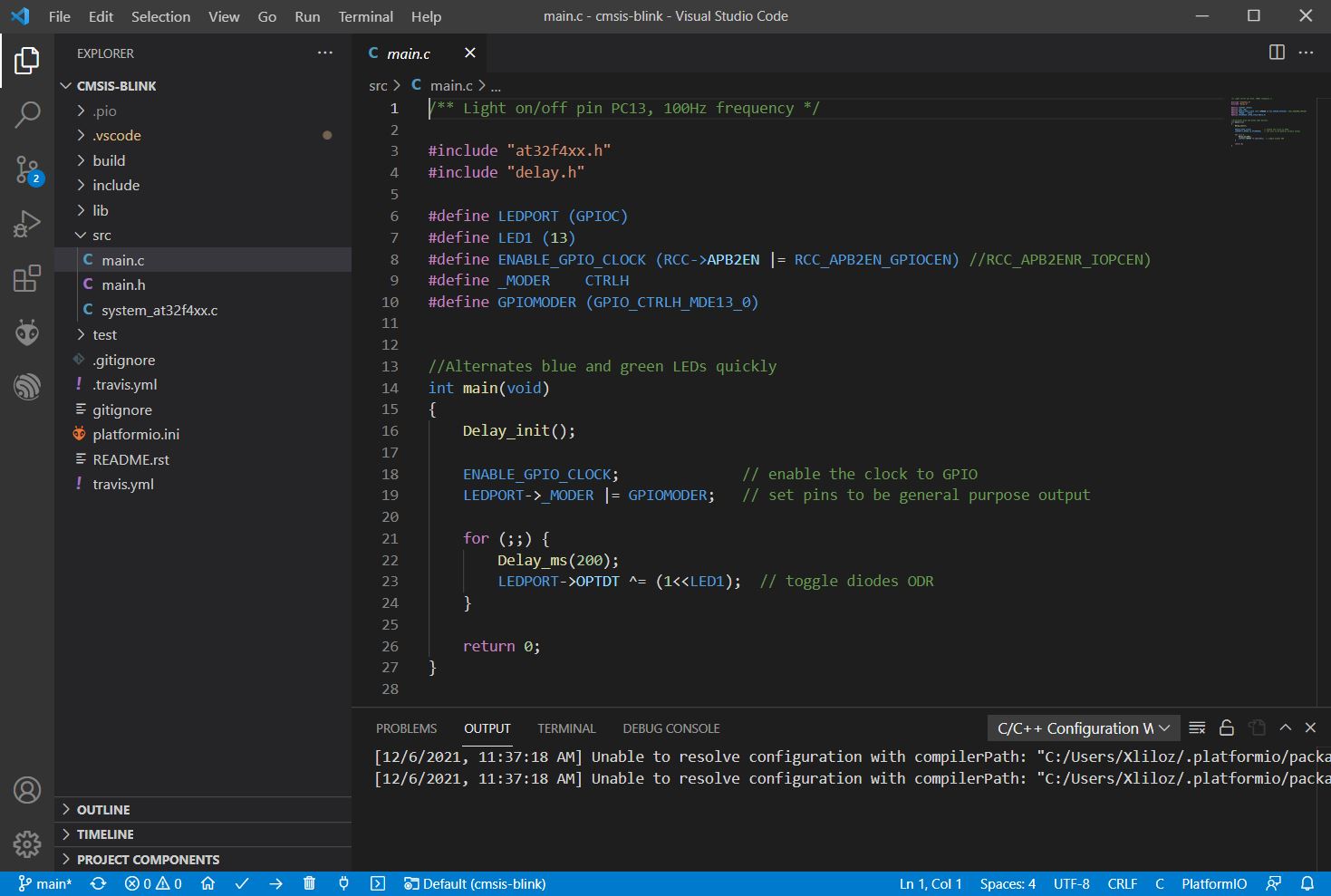Open Run and Debug view icon
This screenshot has height=896, width=1331.
point(27,223)
